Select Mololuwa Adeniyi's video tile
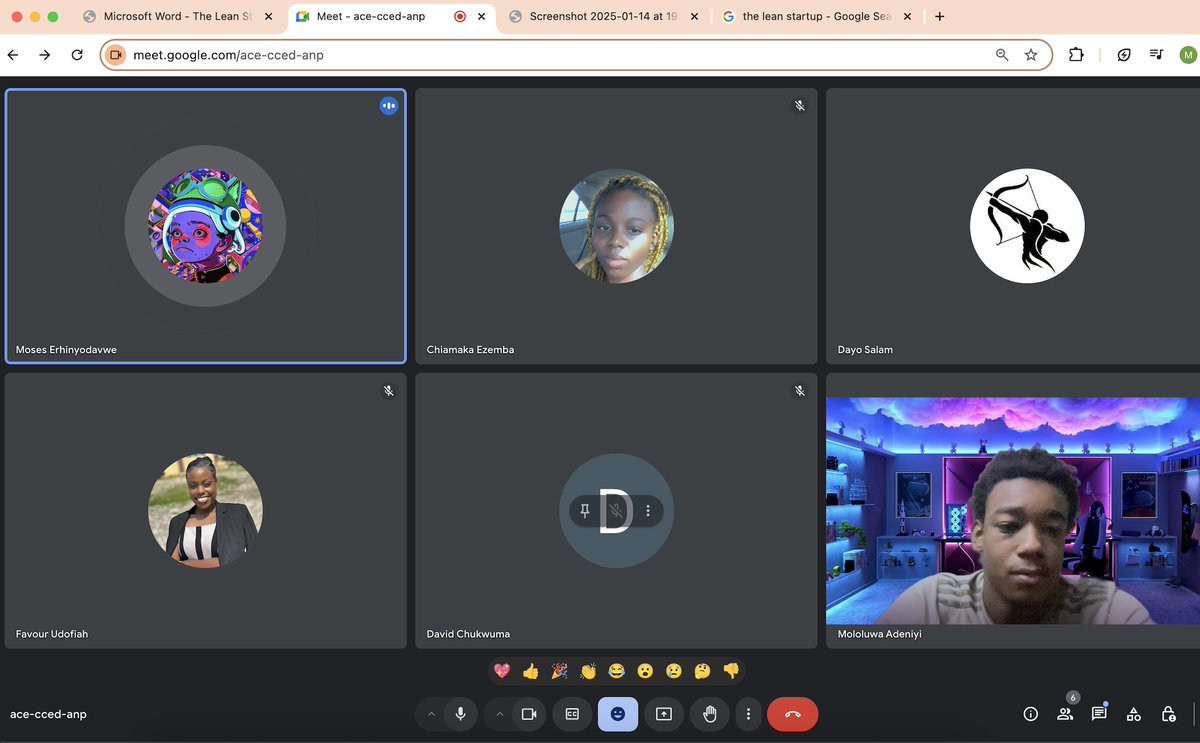The height and width of the screenshot is (743, 1200). (x=1013, y=511)
